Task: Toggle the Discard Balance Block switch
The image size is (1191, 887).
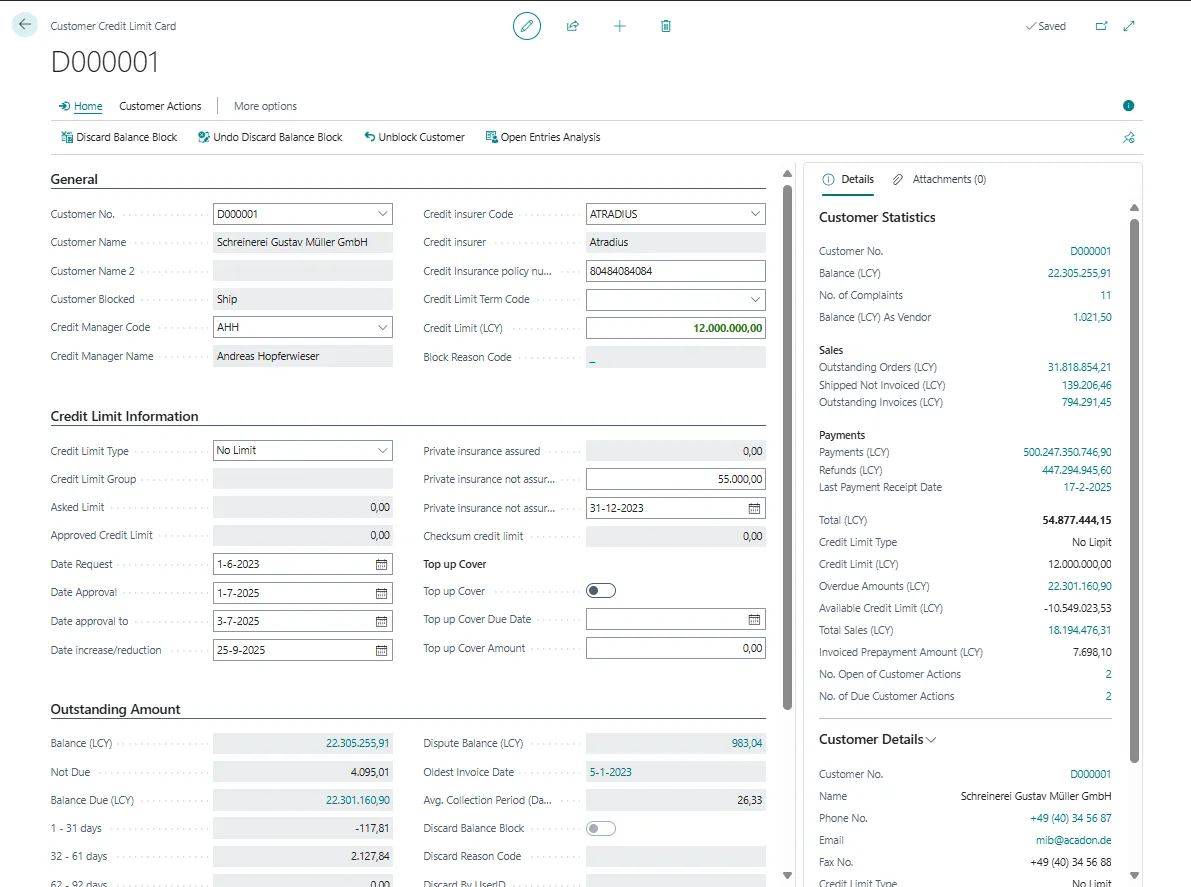Action: tap(601, 828)
